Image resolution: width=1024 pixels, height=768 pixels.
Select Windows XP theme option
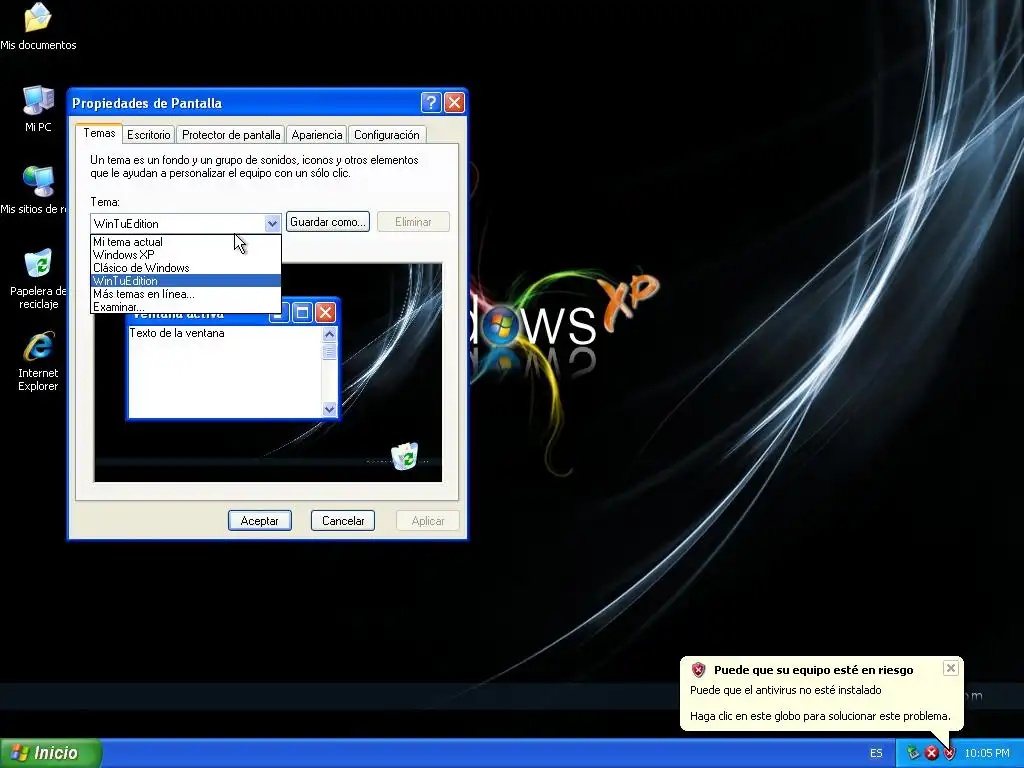pos(185,255)
